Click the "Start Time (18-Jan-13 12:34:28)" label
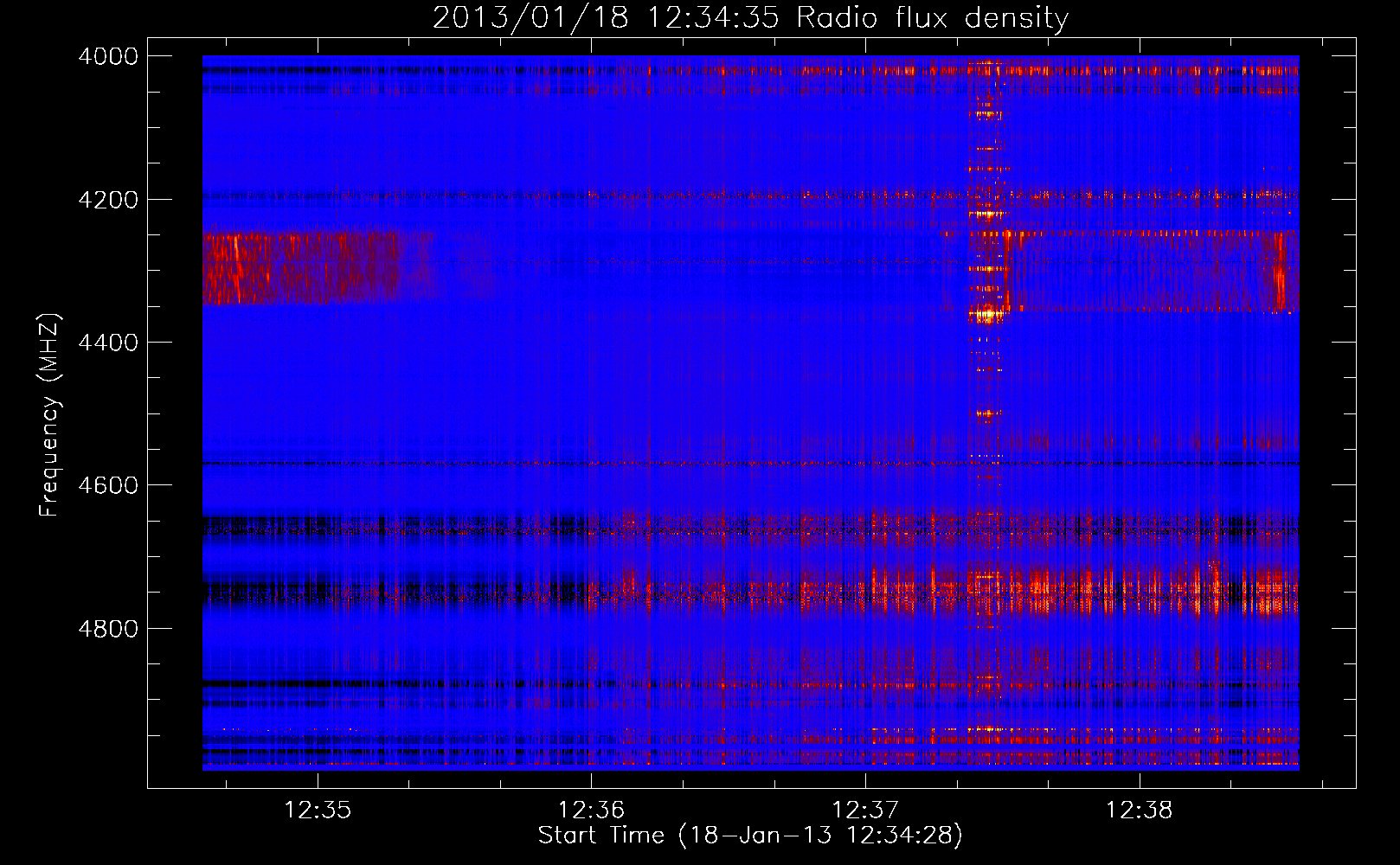Image resolution: width=1400 pixels, height=865 pixels. (750, 836)
